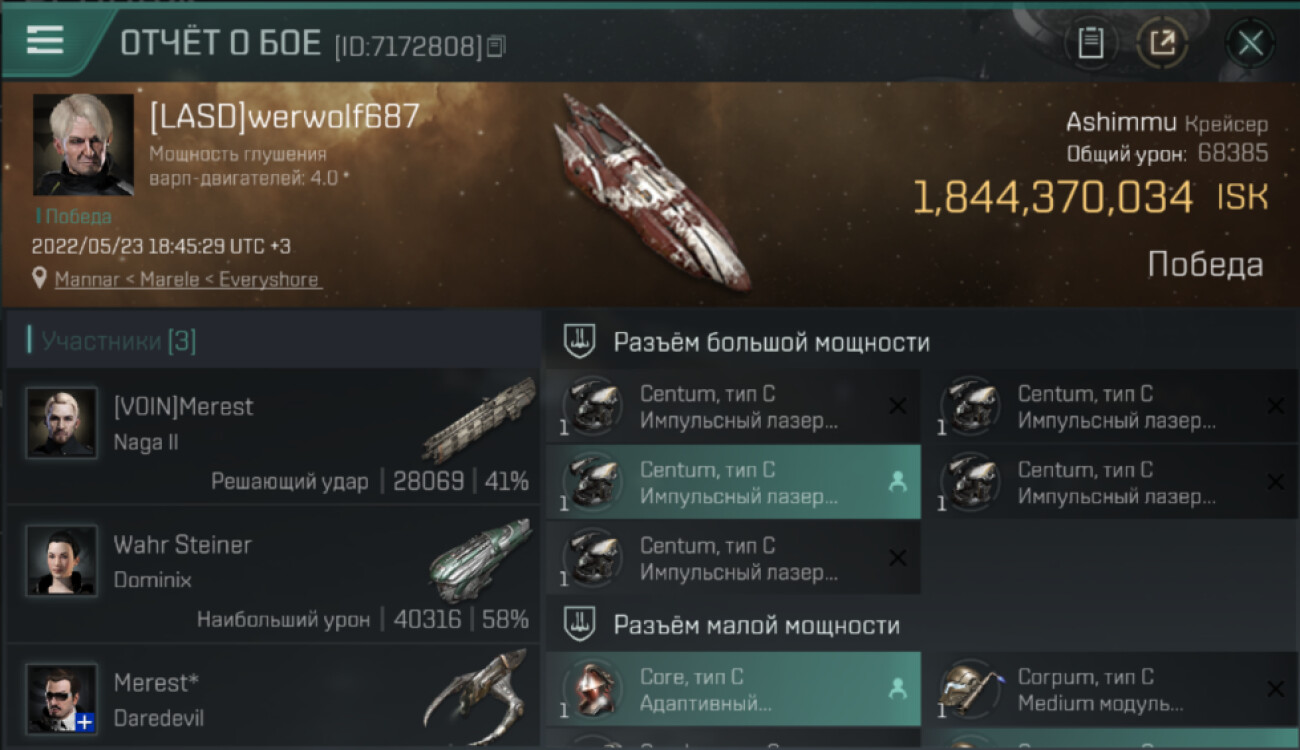The height and width of the screenshot is (750, 1300).
Task: Select highlighted Centum pulse laser module
Action: (x=733, y=482)
